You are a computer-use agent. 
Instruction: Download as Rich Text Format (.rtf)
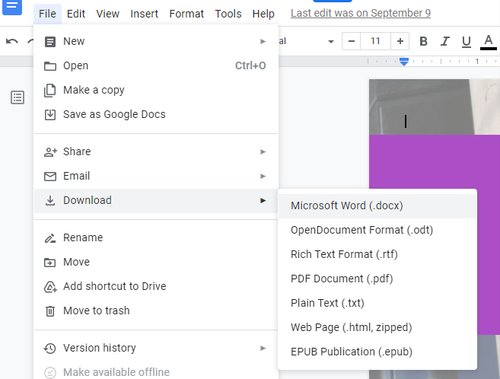point(377,254)
